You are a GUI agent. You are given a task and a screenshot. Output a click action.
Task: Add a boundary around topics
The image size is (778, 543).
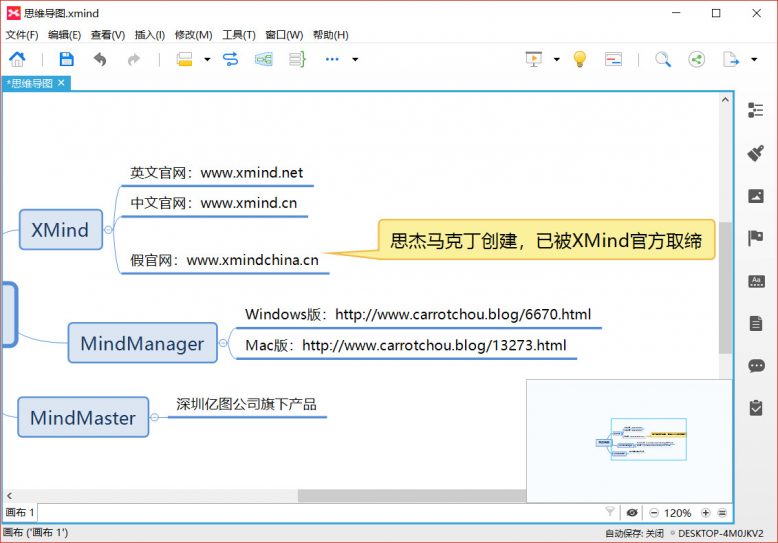click(x=263, y=60)
